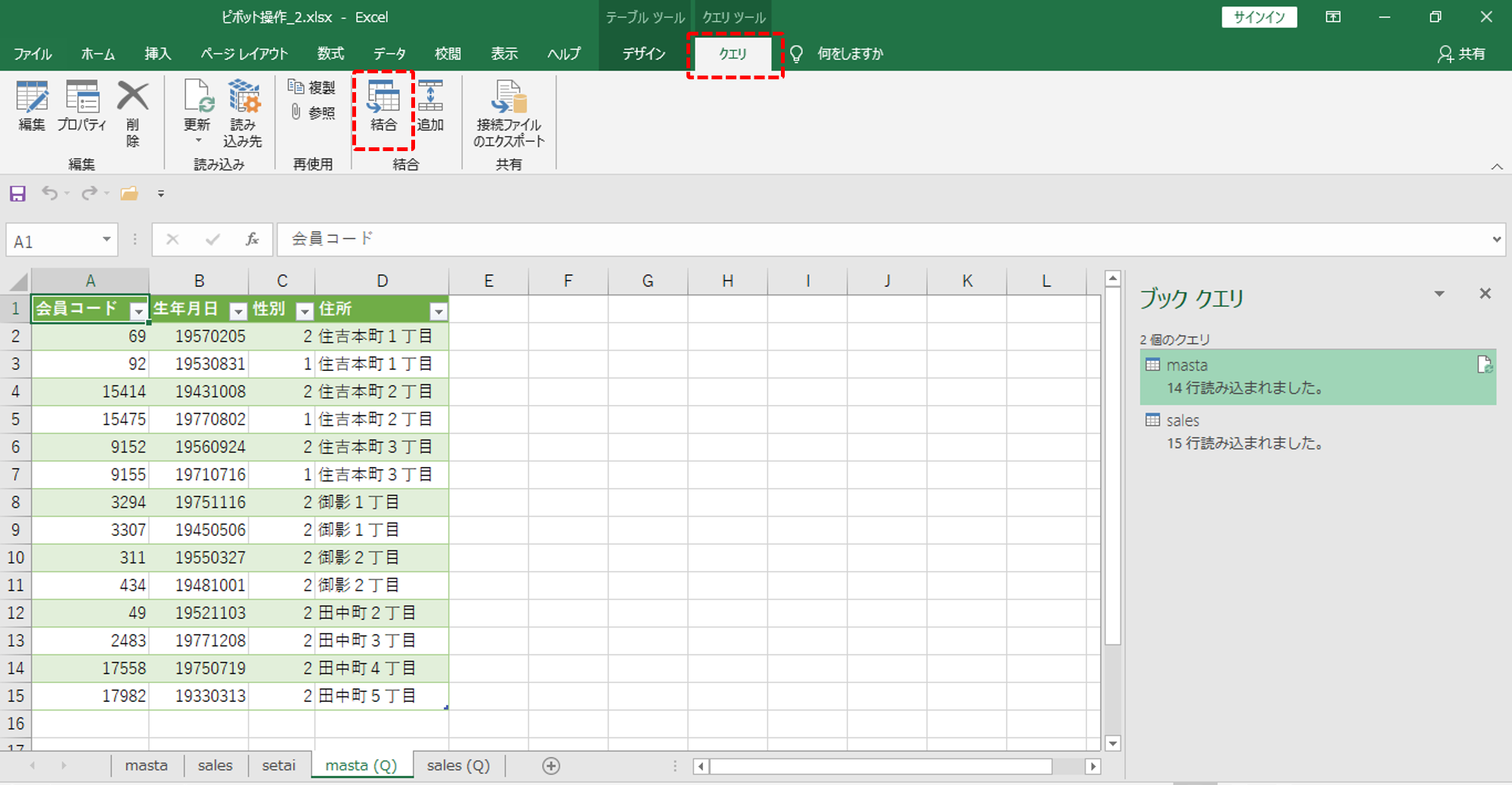Open query プロパティ (Properties)
This screenshot has height=785, width=1512.
click(x=82, y=106)
